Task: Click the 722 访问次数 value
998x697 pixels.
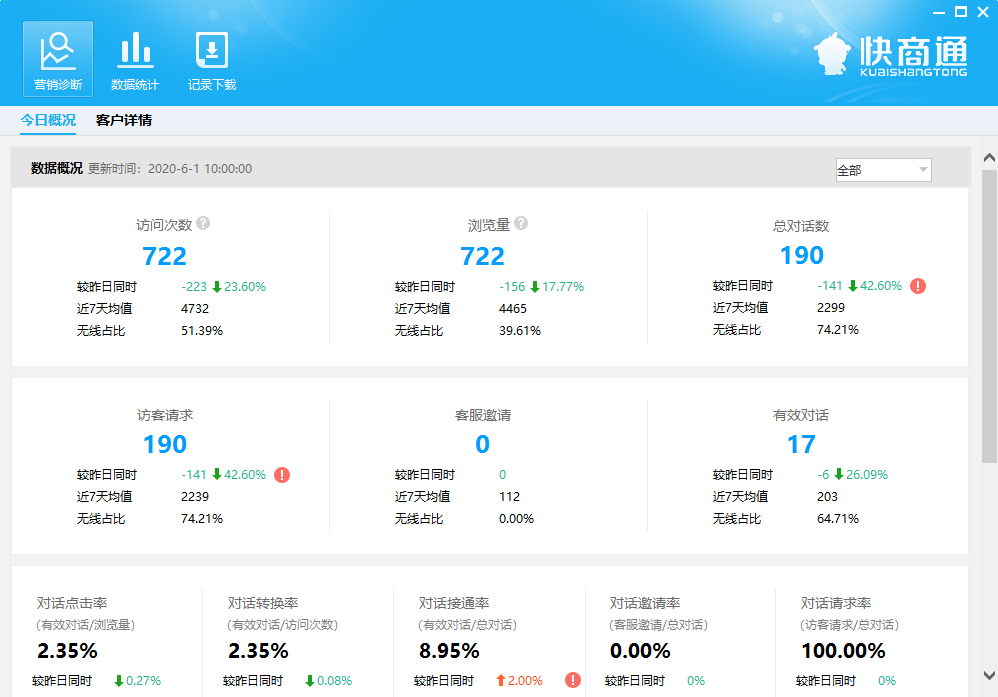Action: pyautogui.click(x=164, y=256)
